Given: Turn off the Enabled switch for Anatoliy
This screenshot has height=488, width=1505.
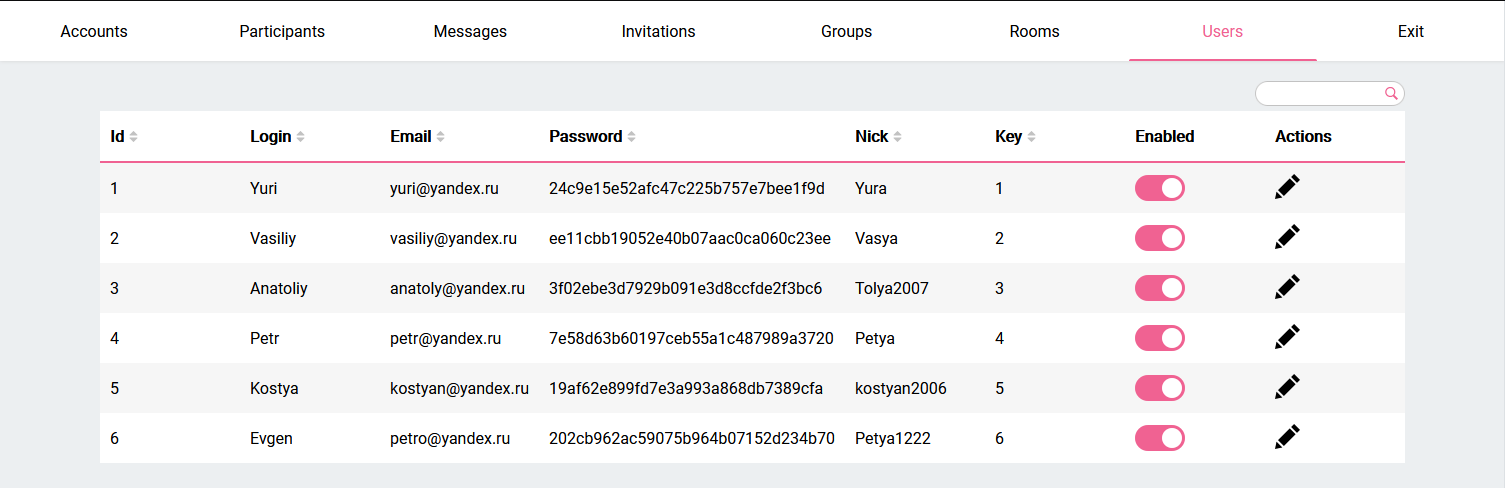Looking at the screenshot, I should coord(1159,288).
